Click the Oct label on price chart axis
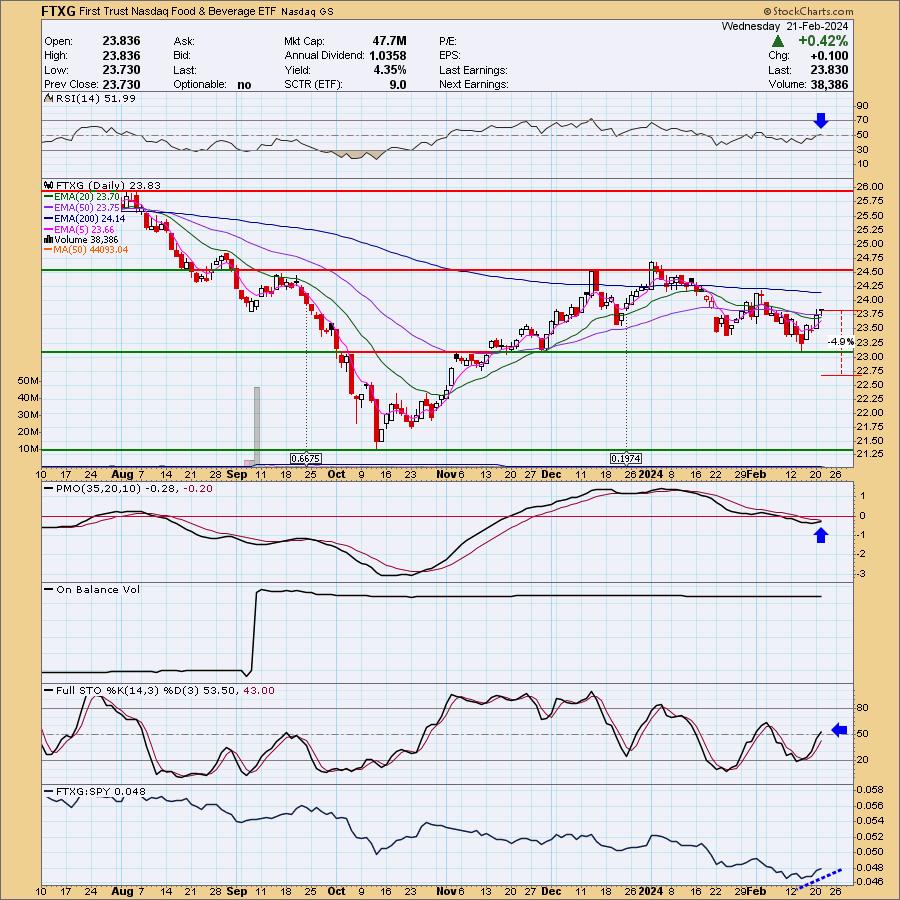 pos(337,475)
